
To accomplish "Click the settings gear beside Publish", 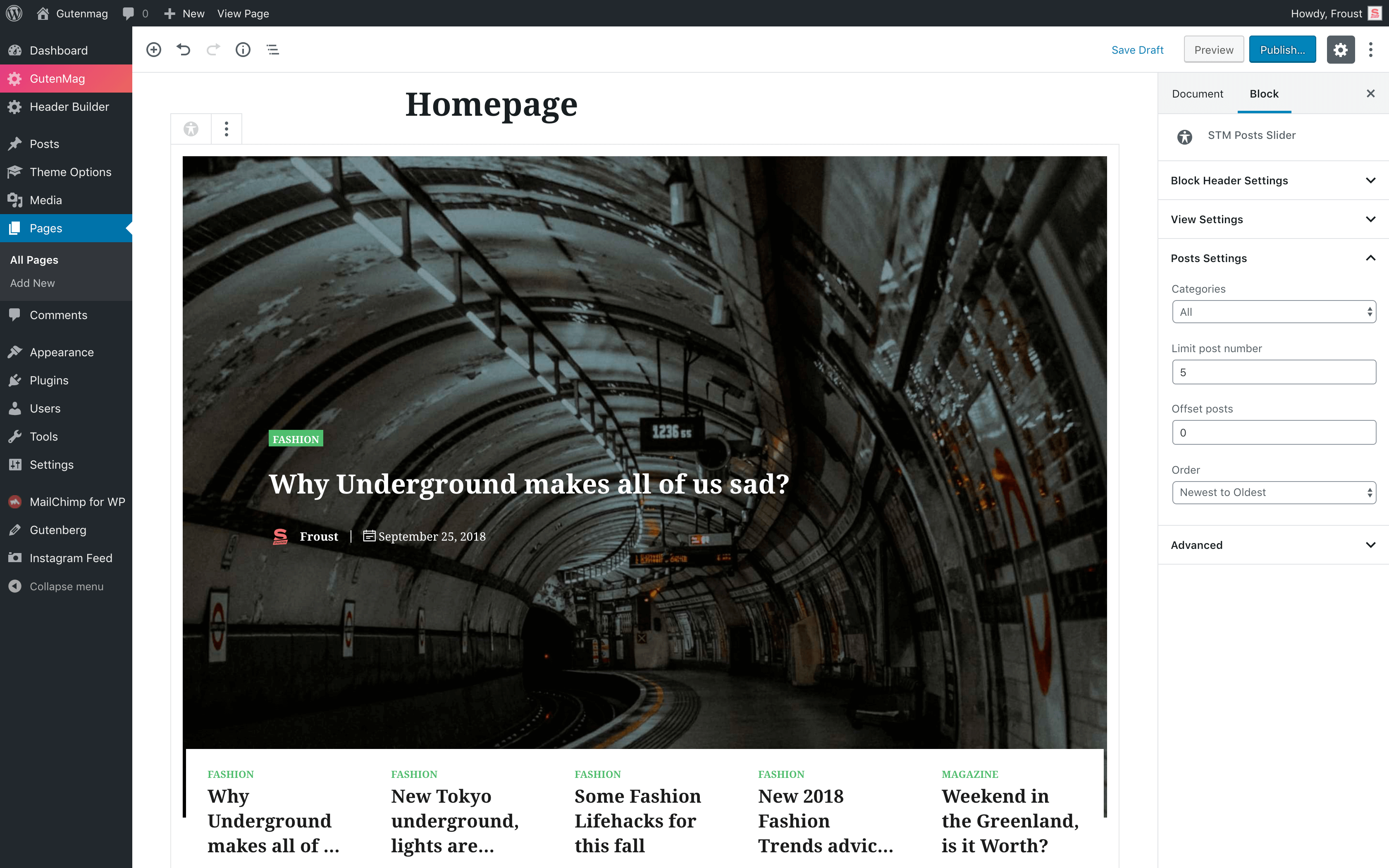I will [1341, 49].
